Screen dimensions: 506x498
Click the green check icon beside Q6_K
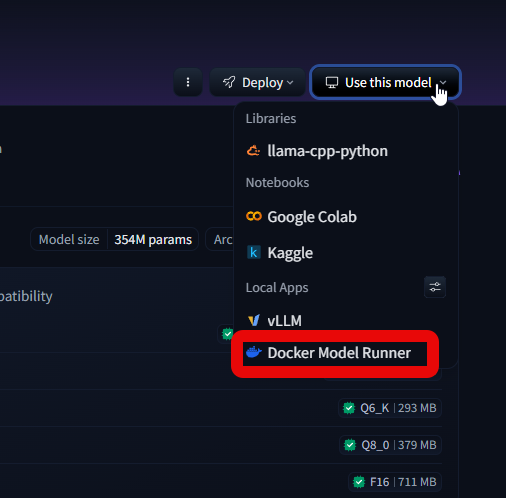pos(349,408)
